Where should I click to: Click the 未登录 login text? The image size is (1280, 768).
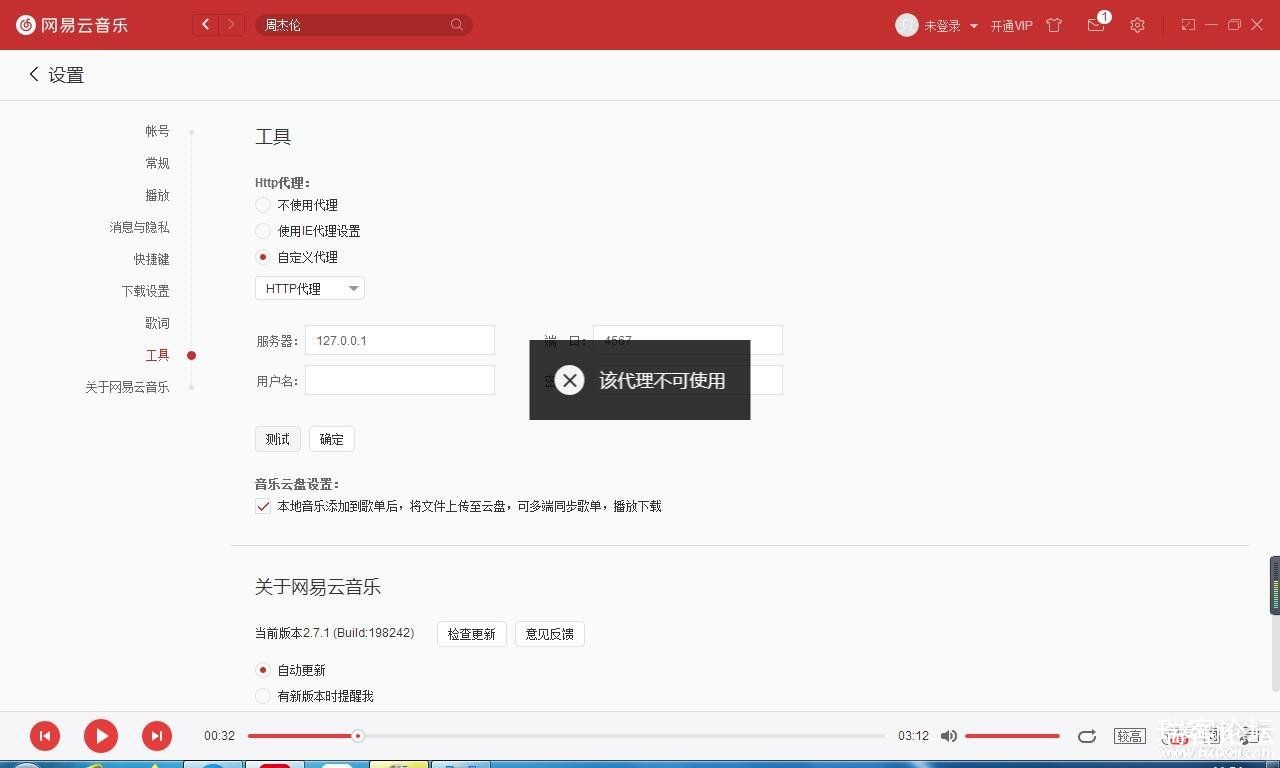[942, 26]
